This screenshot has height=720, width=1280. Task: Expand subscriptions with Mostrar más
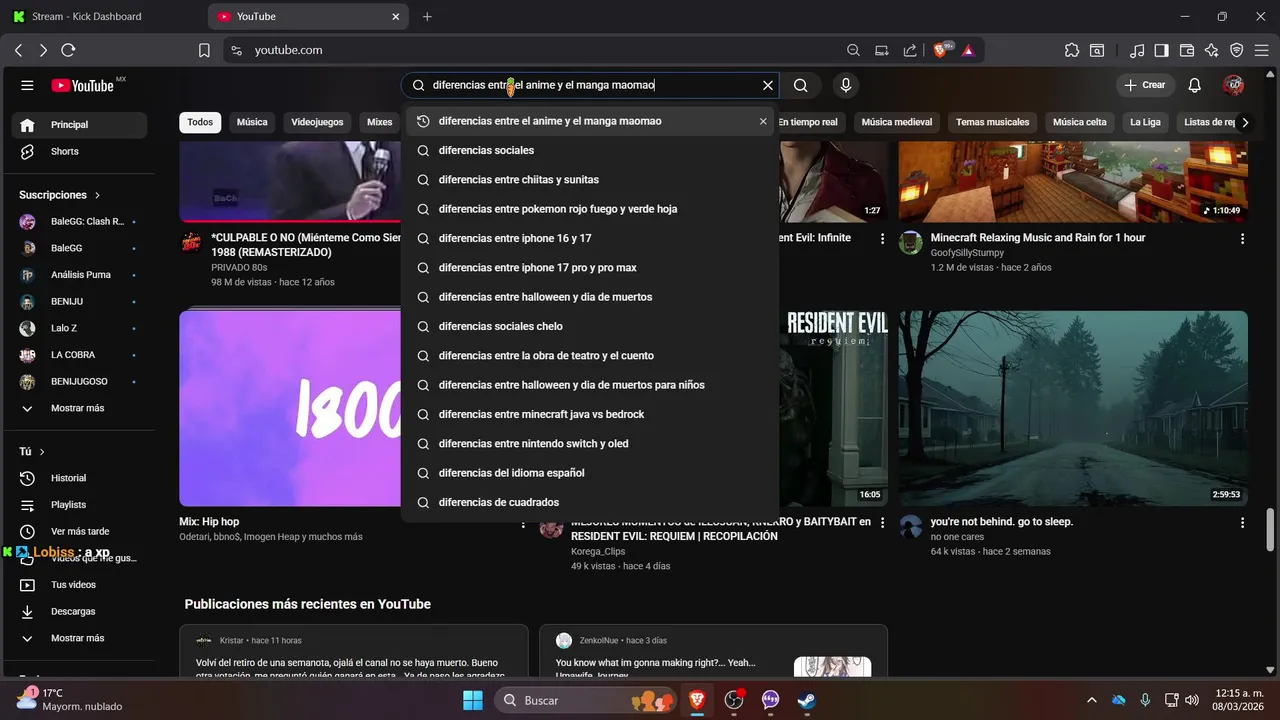[79, 408]
